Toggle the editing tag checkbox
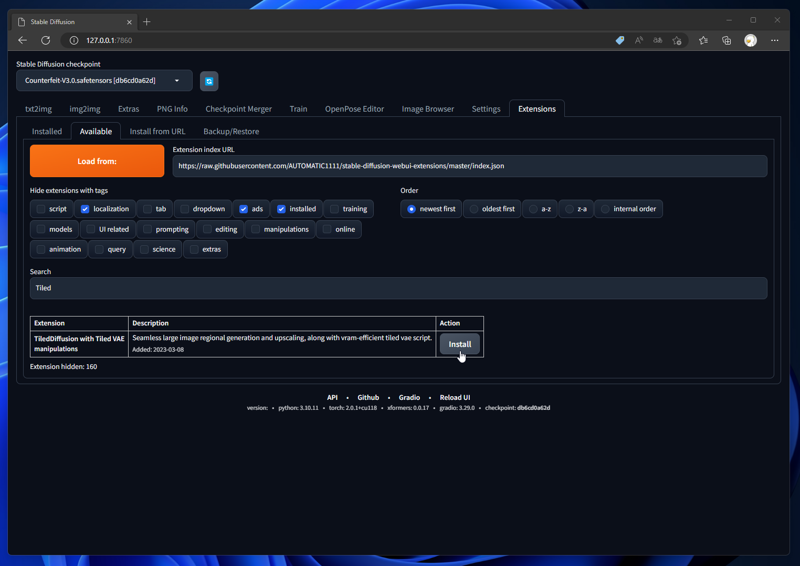The image size is (800, 566). 207,229
